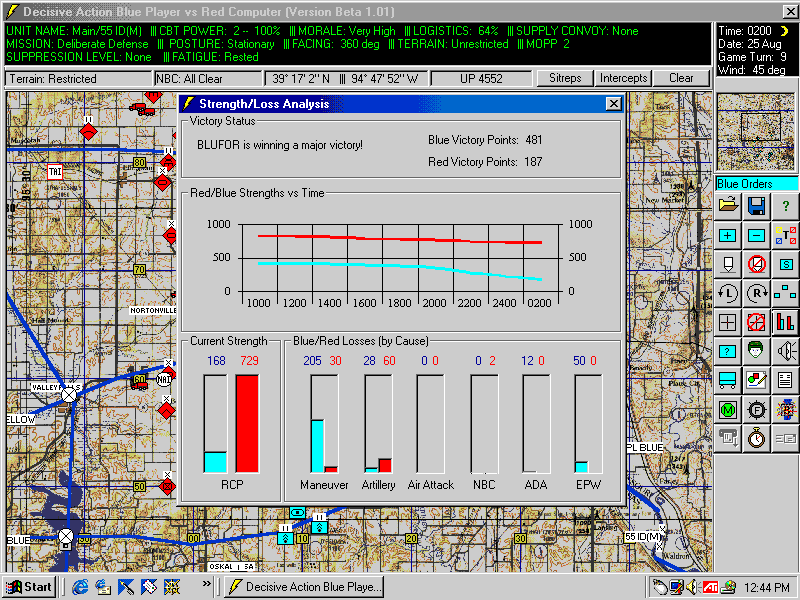Click the zoom in plus icon

(x=728, y=236)
